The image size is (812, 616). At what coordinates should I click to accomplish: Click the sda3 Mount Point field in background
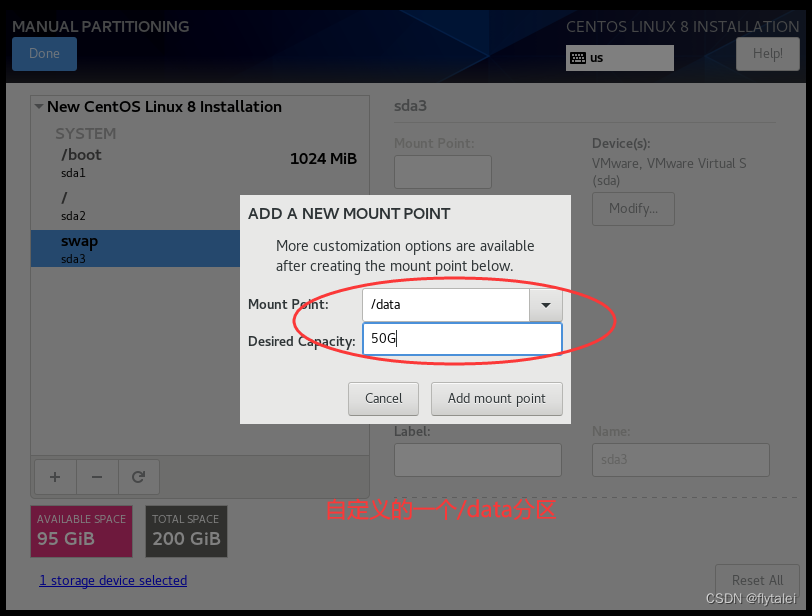click(443, 172)
